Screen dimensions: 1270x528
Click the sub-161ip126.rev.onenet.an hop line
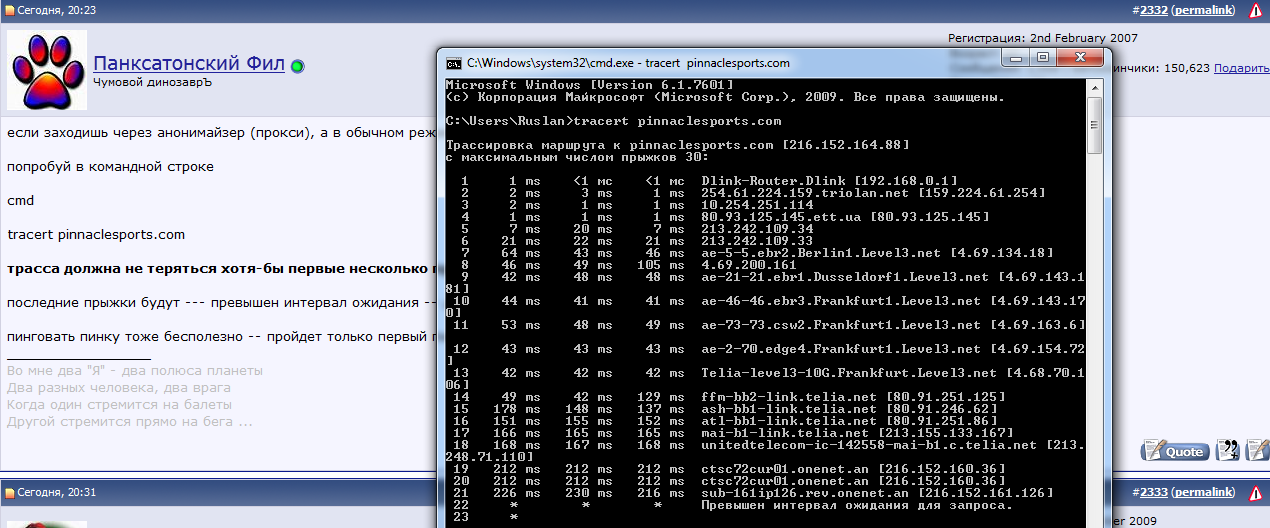click(754, 492)
